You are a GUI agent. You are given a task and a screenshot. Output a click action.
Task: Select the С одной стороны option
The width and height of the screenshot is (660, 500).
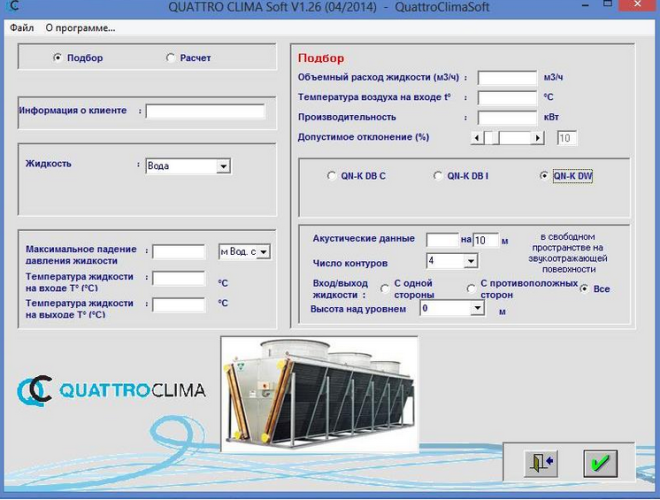point(385,289)
